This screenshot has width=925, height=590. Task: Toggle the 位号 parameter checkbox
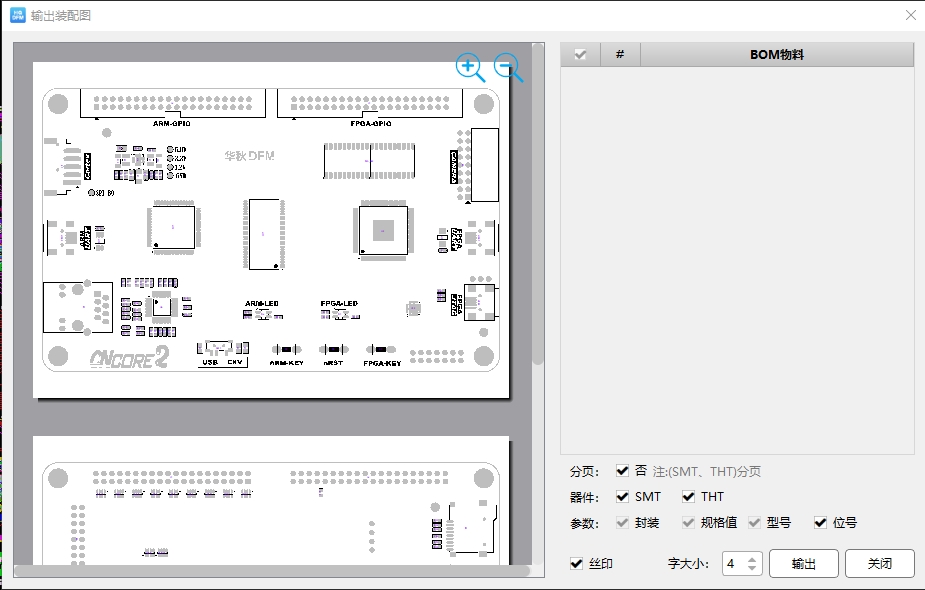[821, 523]
